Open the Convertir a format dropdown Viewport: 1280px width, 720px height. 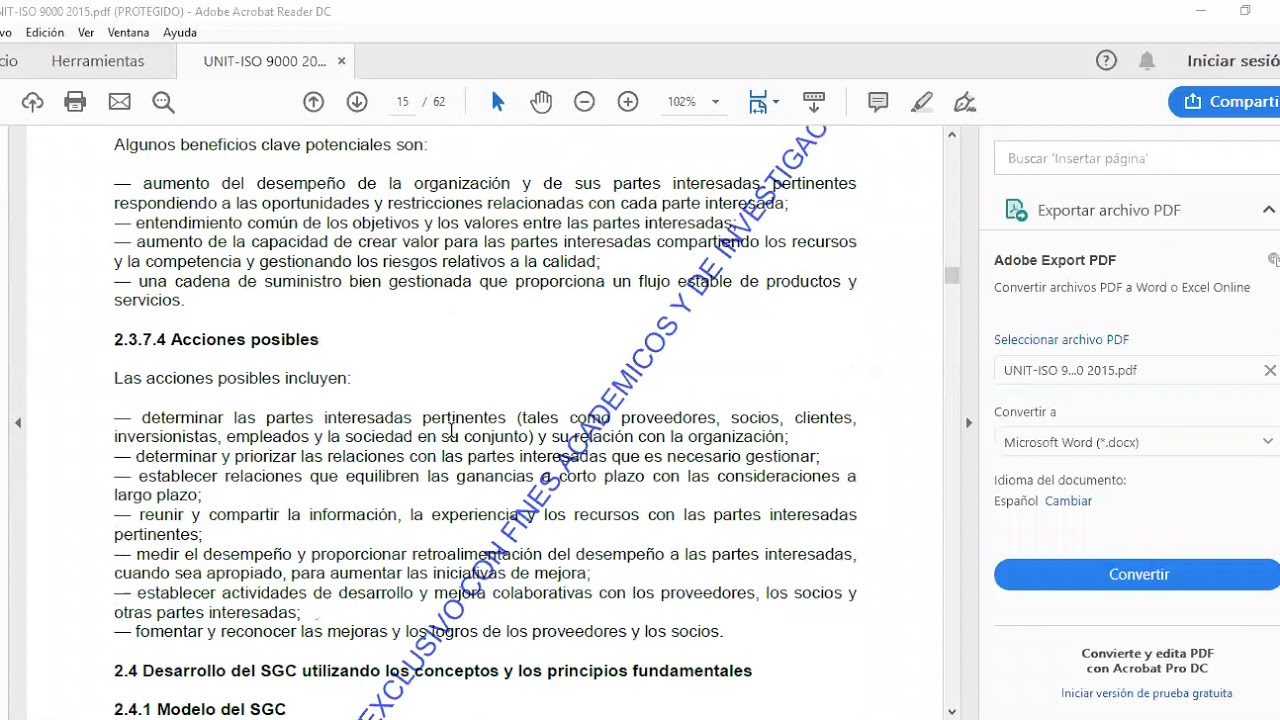(1138, 442)
